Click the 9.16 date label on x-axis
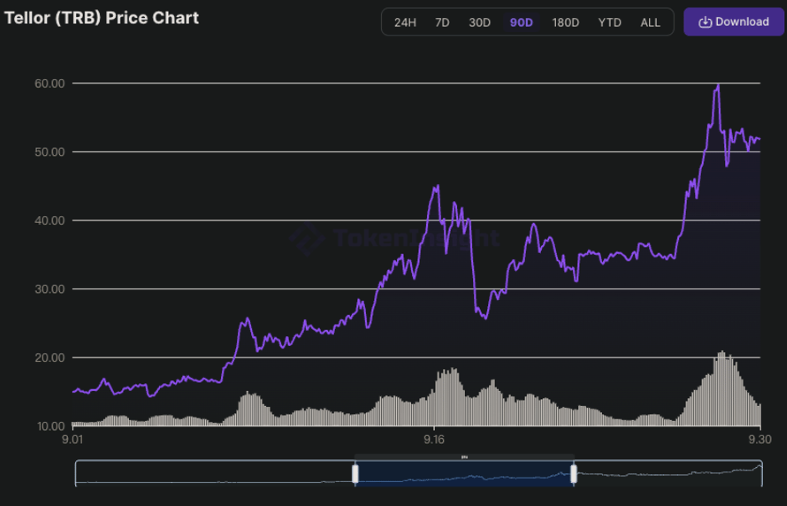787x506 pixels. pos(434,439)
